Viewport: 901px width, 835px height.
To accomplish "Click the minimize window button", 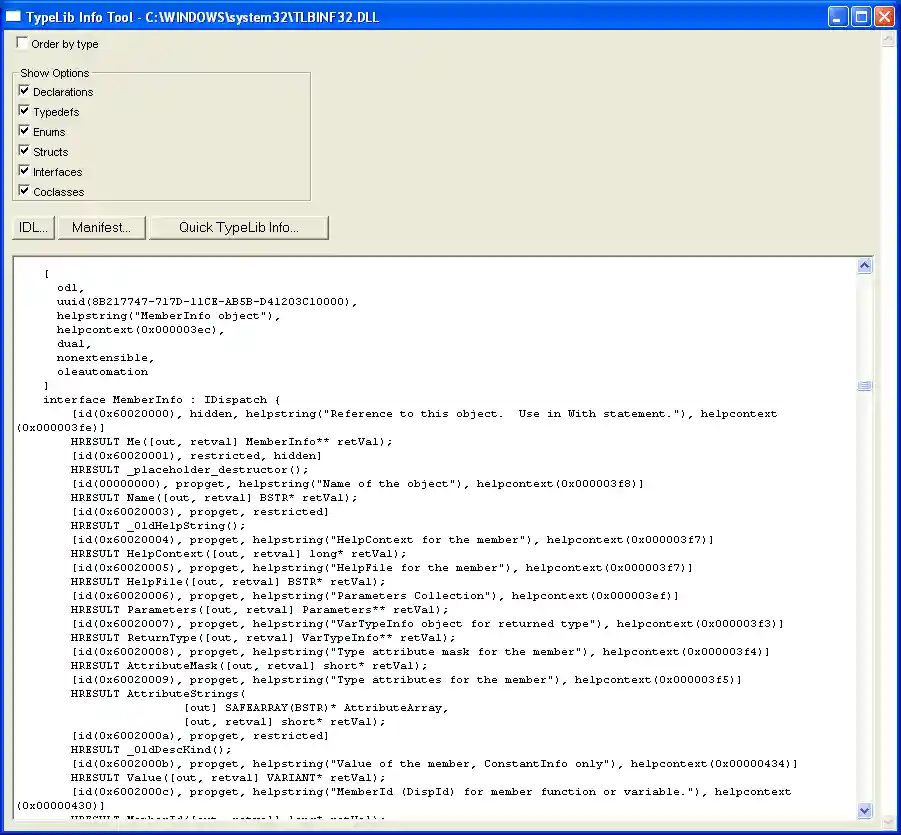I will pos(837,16).
